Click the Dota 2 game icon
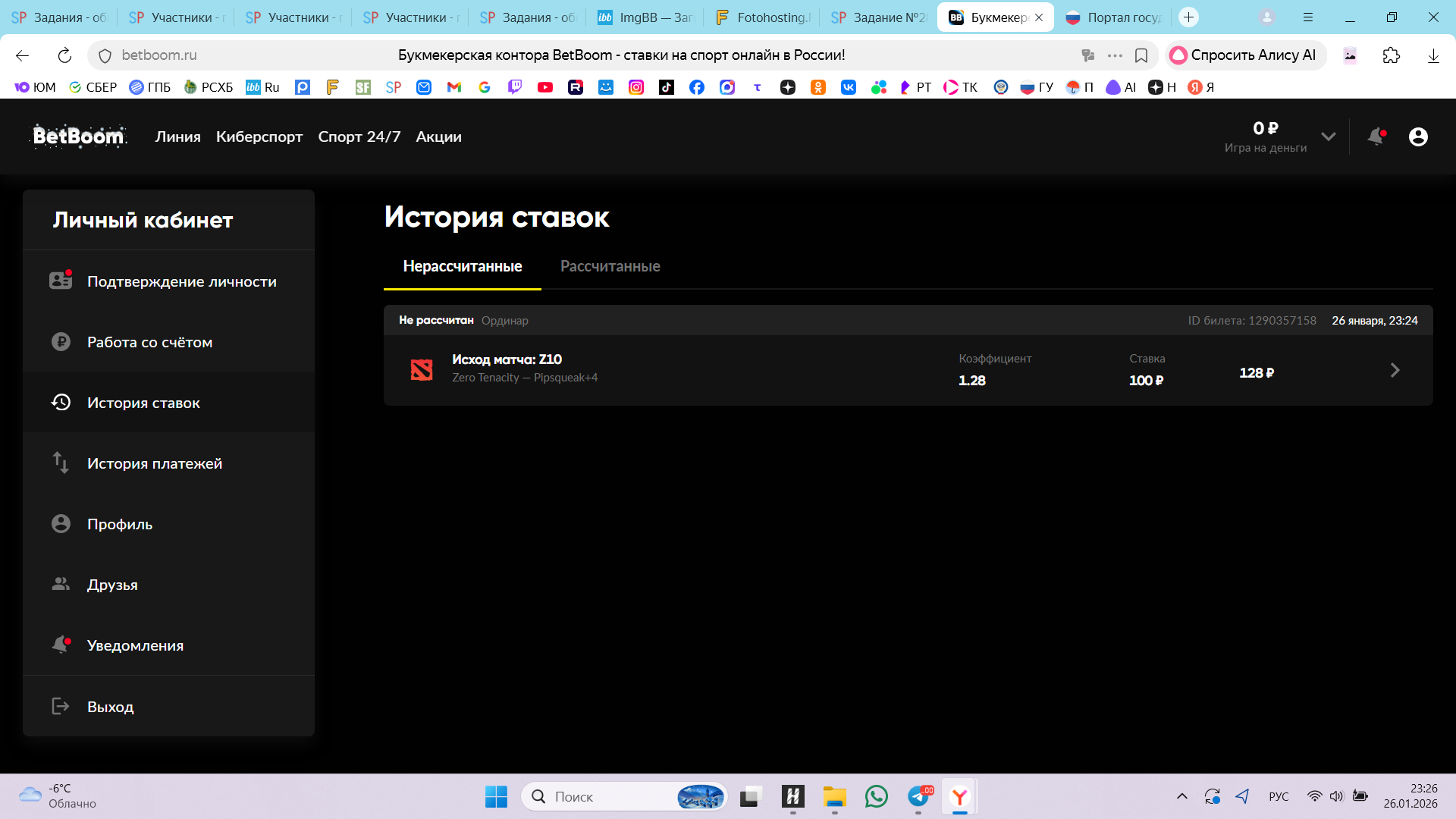The image size is (1456, 819). pyautogui.click(x=422, y=370)
